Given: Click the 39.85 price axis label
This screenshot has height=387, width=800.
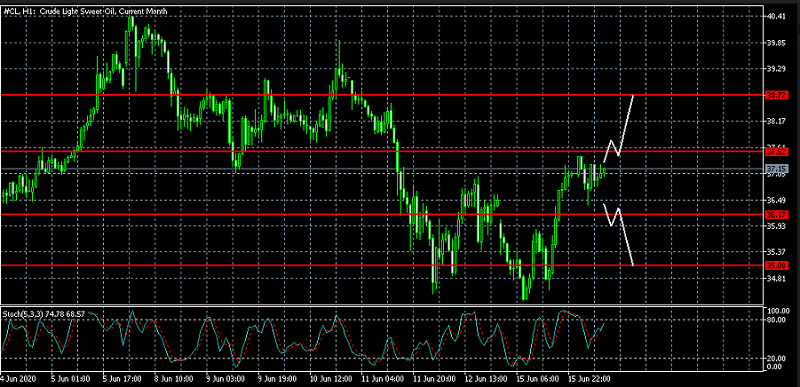Looking at the screenshot, I should 777,43.
